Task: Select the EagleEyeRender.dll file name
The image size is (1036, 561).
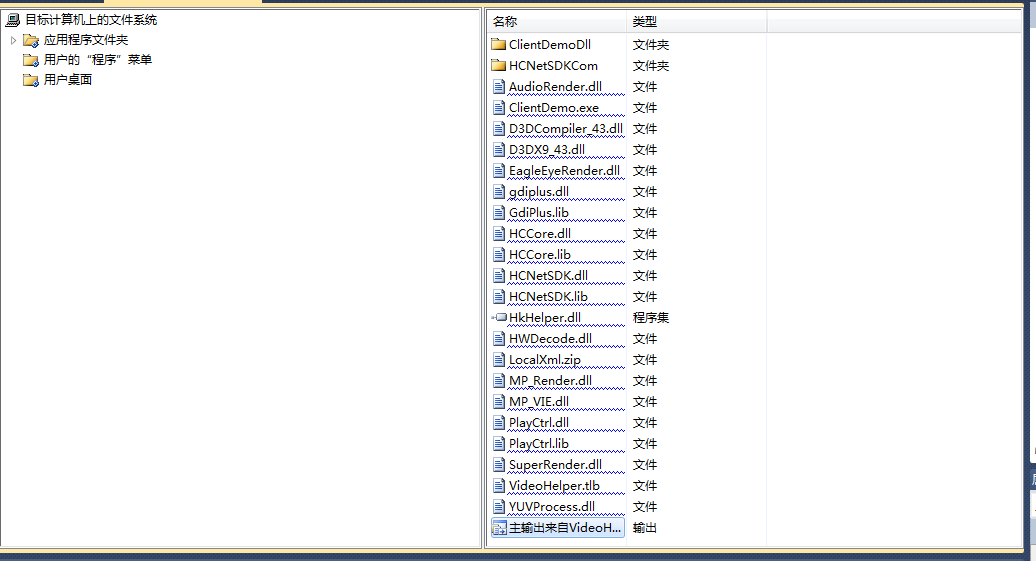Action: point(564,171)
